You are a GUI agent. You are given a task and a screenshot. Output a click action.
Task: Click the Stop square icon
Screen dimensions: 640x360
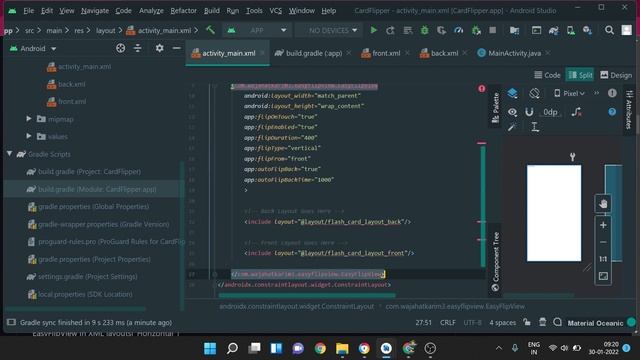click(493, 30)
